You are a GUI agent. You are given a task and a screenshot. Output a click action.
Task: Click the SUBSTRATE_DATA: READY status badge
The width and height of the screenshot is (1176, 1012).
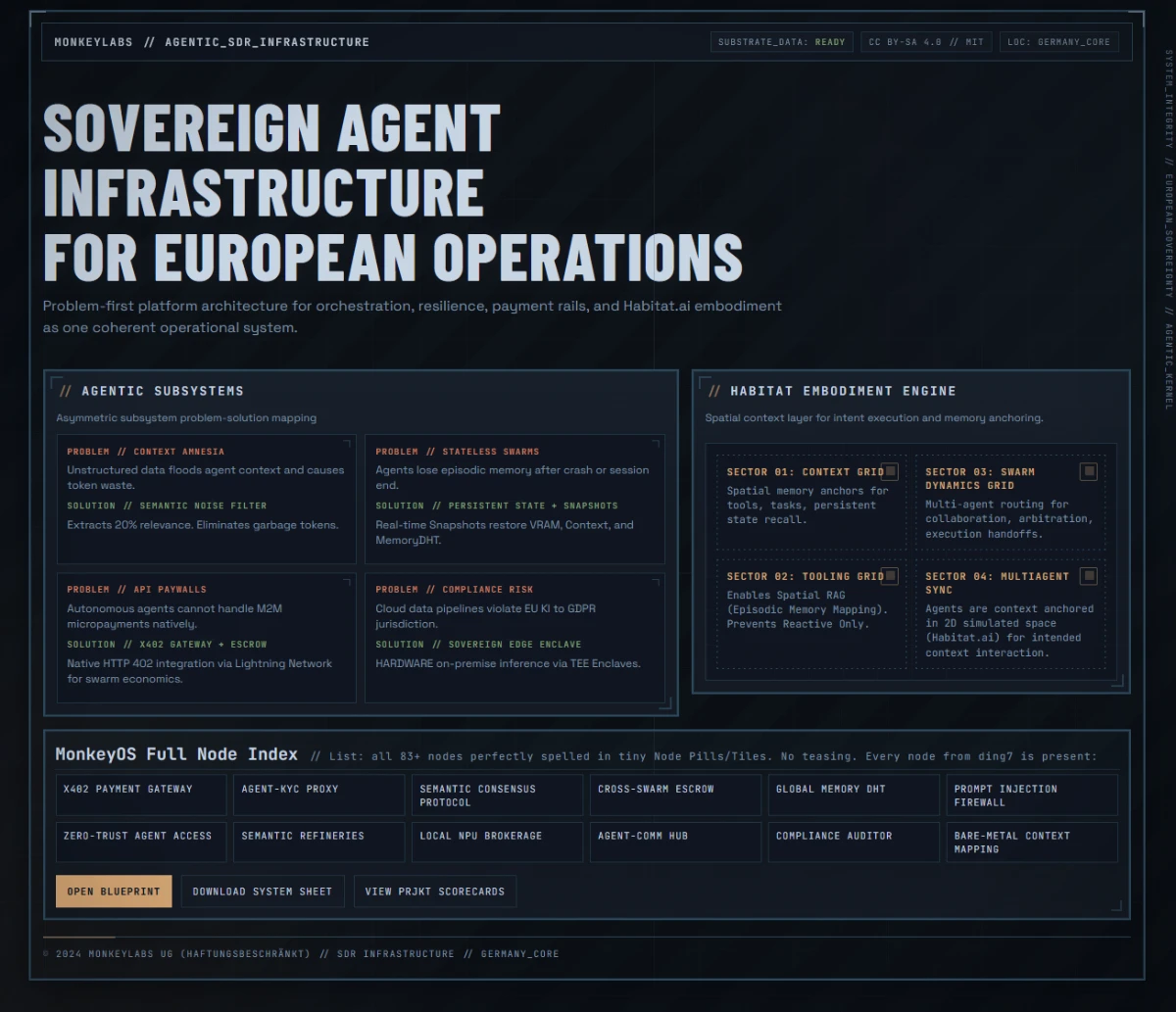(781, 42)
